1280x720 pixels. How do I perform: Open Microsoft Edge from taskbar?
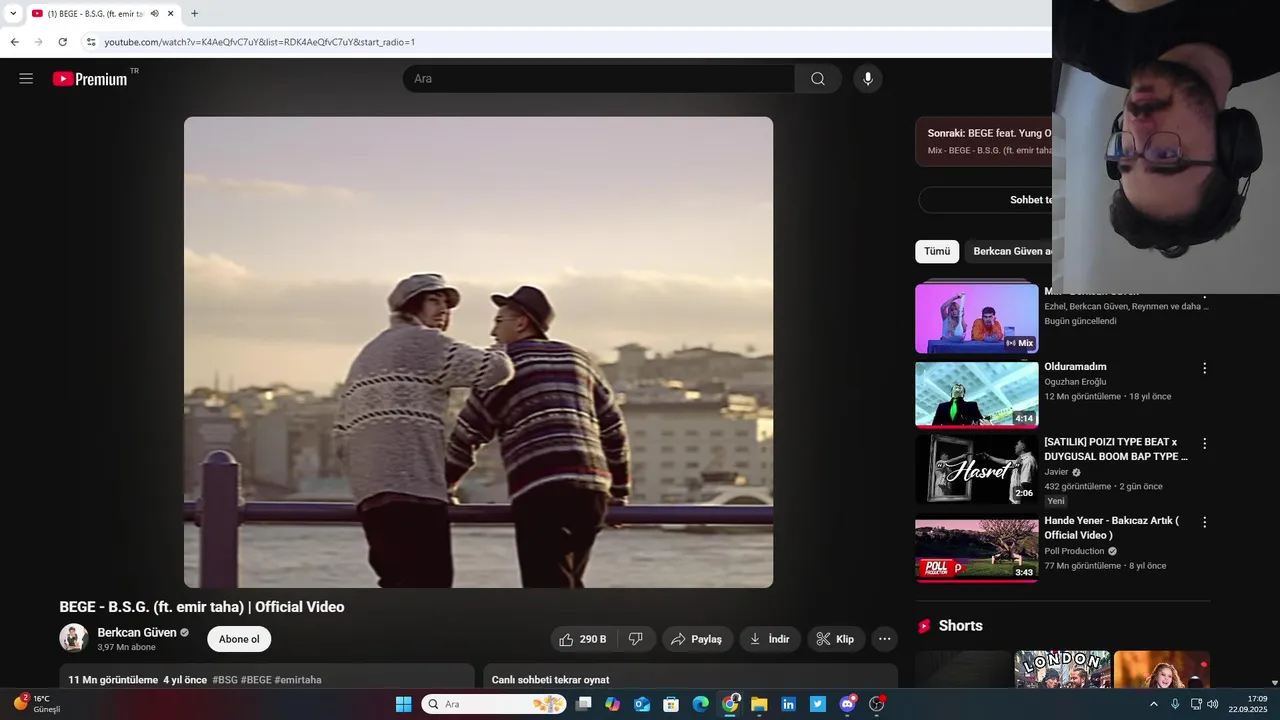tap(701, 704)
